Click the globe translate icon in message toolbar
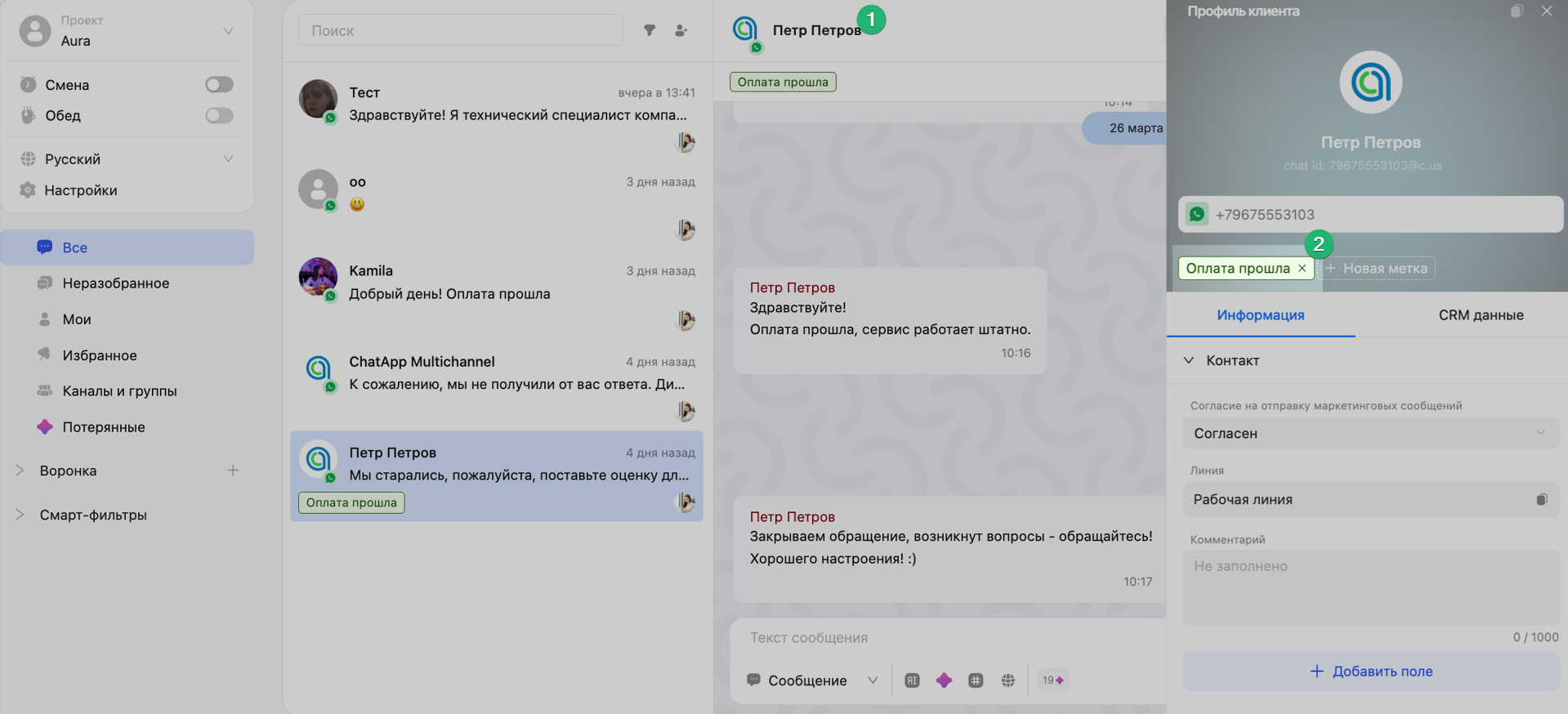 click(x=1007, y=680)
